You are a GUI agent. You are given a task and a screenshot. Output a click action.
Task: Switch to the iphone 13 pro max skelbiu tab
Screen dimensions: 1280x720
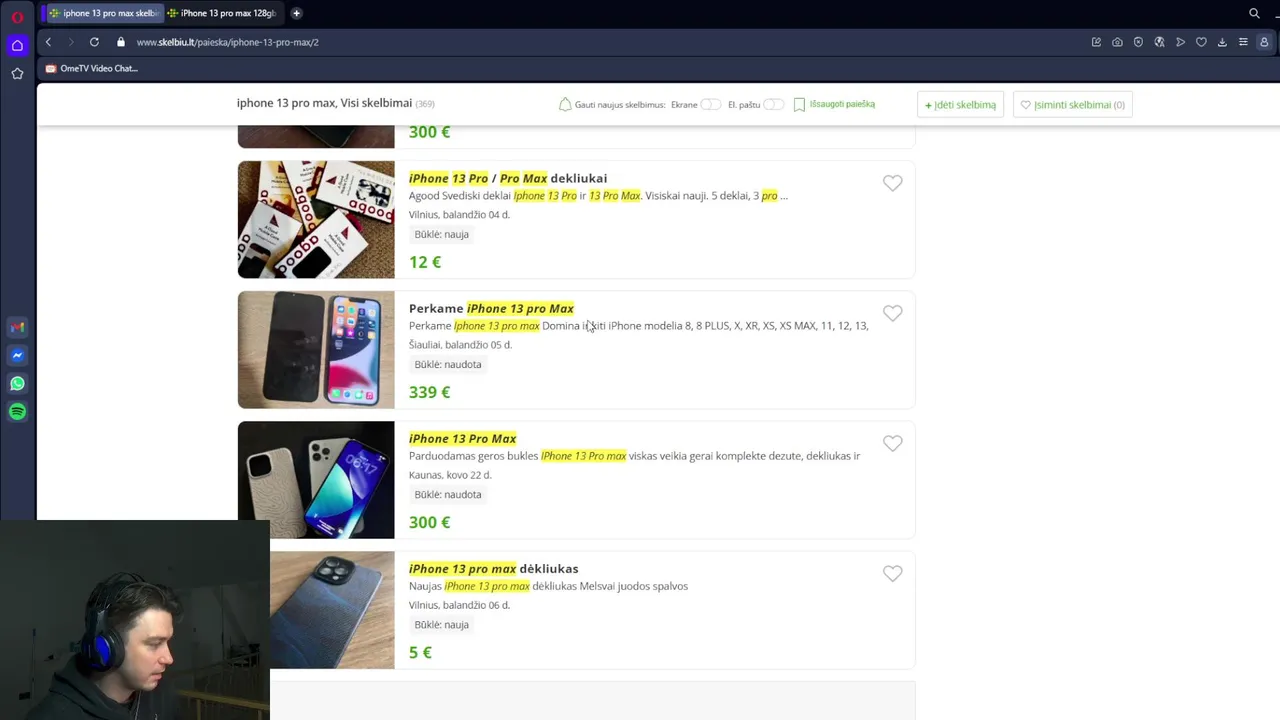pos(103,13)
